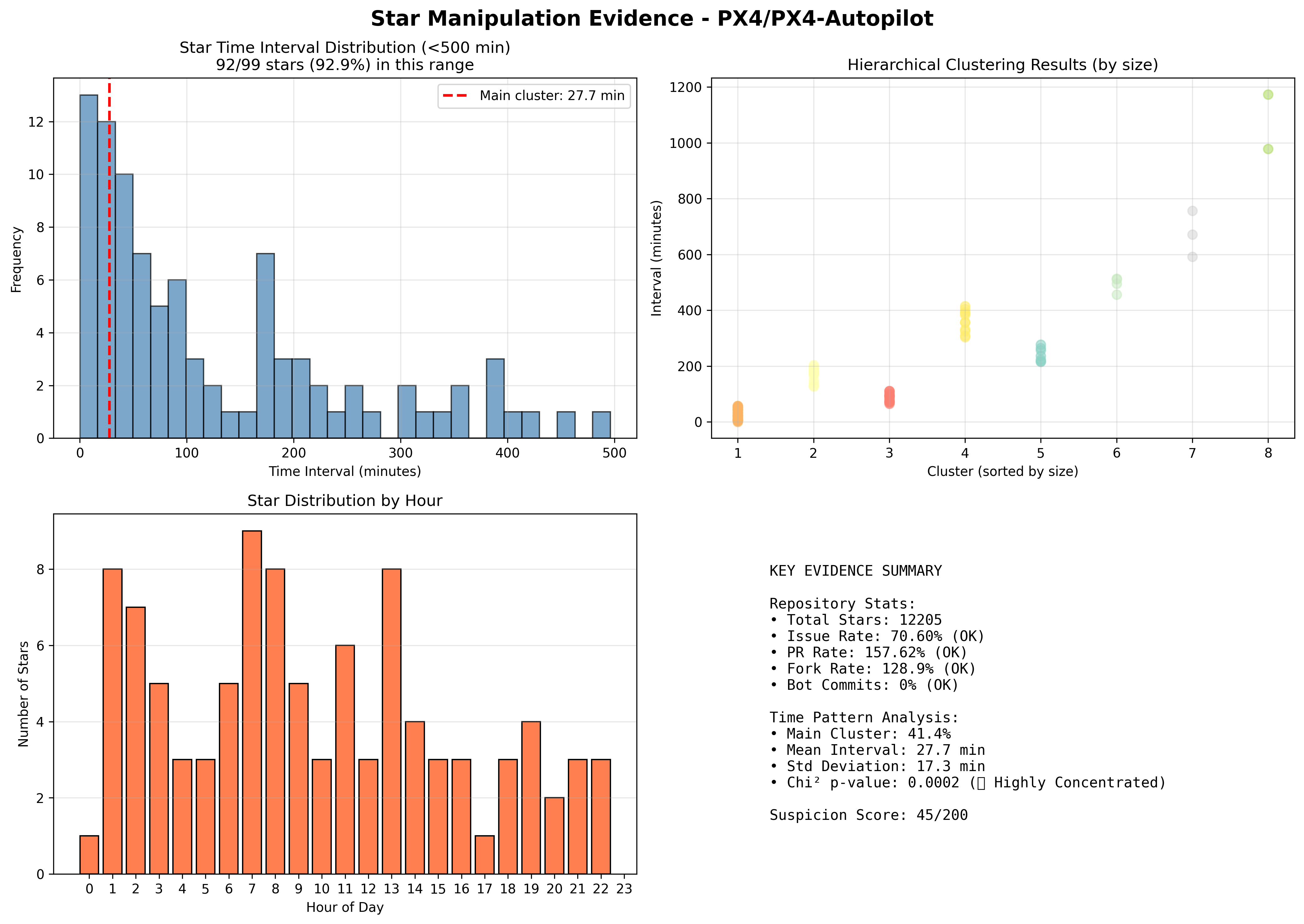Click the line "Std Deviation: 17.3 min"
The image size is (1304, 924).
tap(877, 766)
